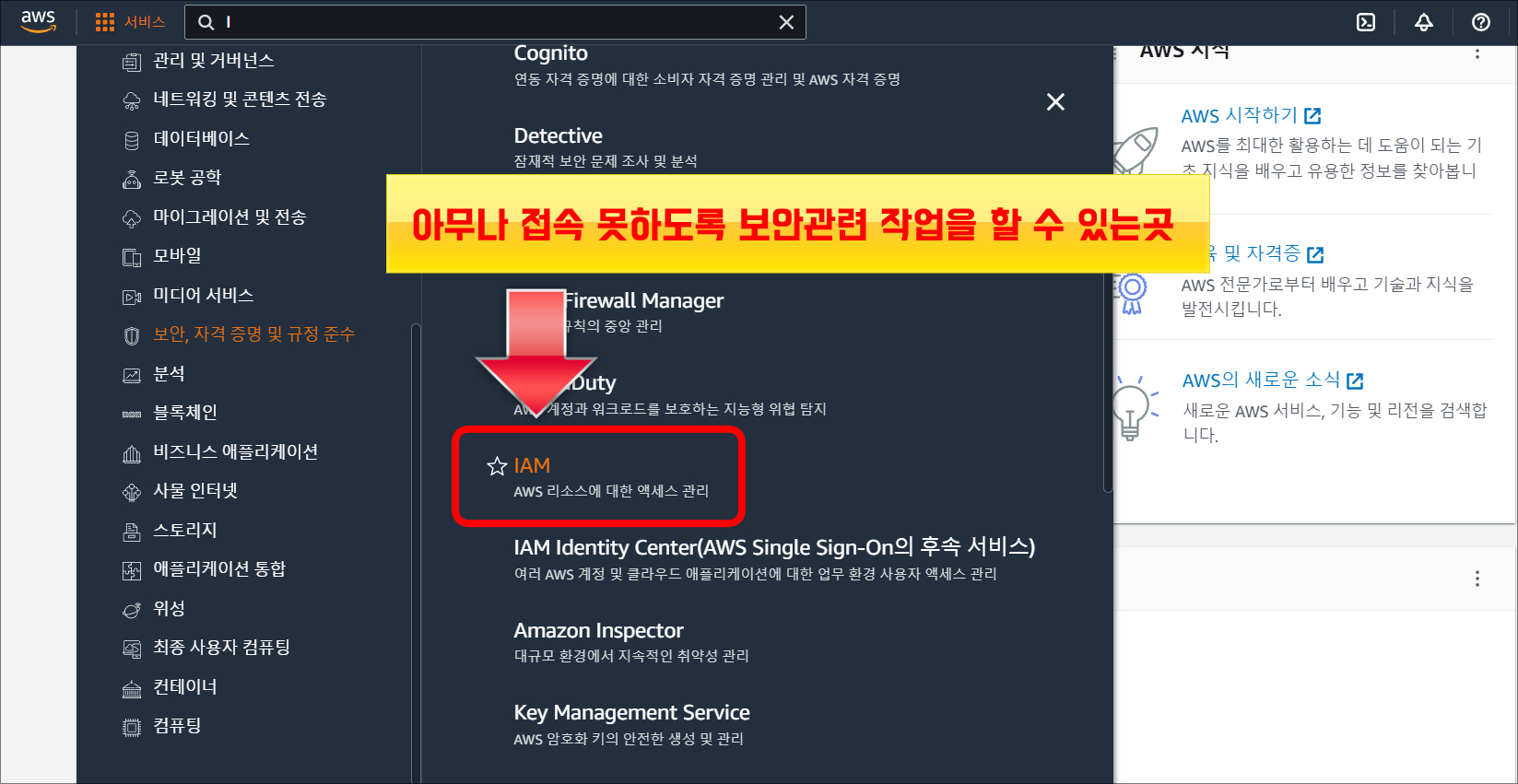Open Firewall Manager service
Viewport: 1518px width, 784px height.
click(644, 301)
